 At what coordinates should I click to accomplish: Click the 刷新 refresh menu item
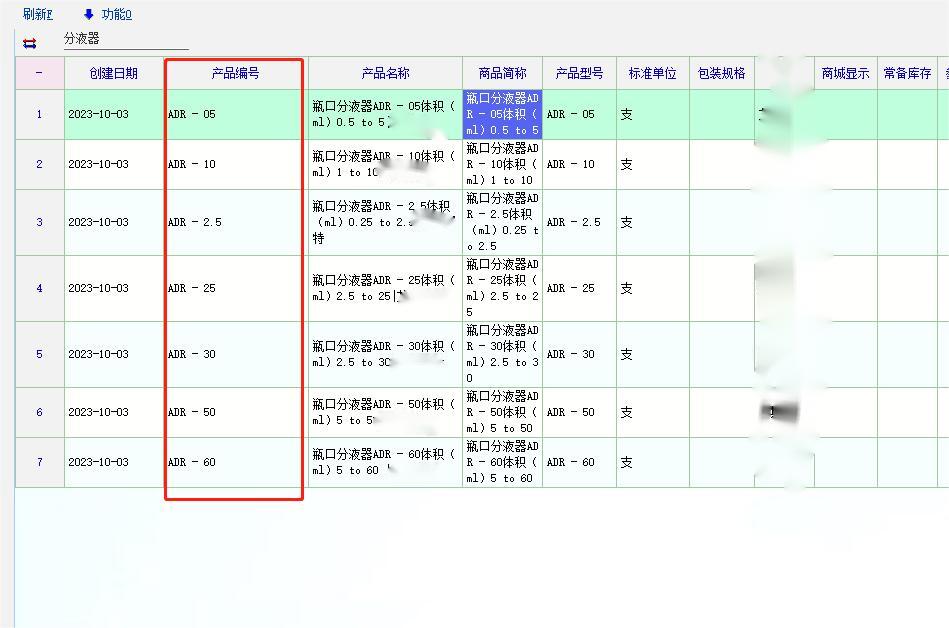37,14
